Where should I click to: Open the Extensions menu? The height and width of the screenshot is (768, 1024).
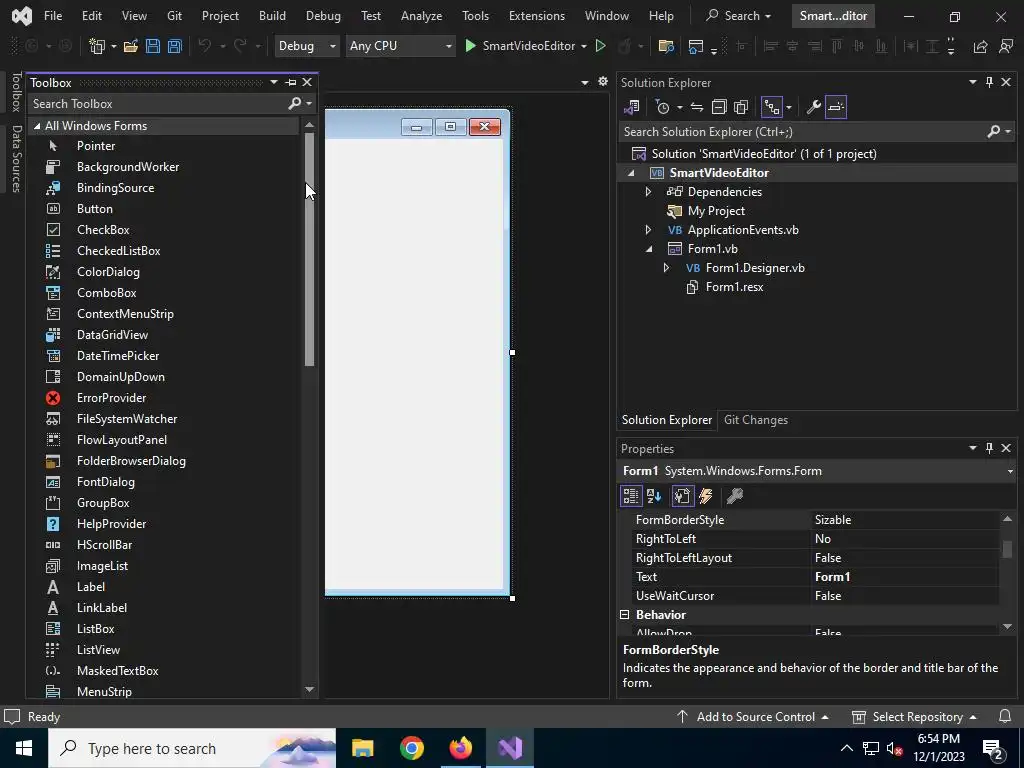pos(537,16)
